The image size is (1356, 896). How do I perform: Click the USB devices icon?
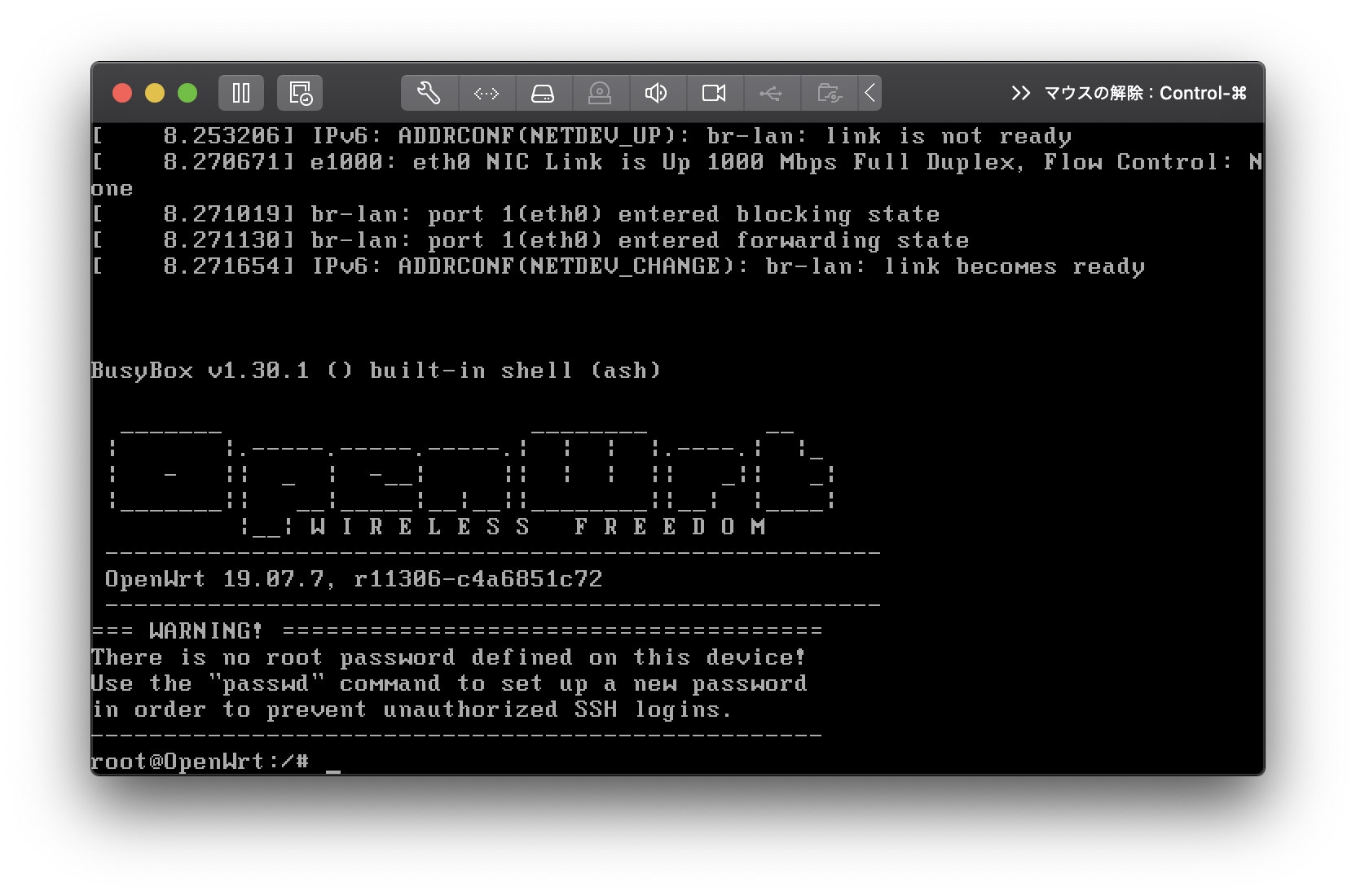pos(771,93)
